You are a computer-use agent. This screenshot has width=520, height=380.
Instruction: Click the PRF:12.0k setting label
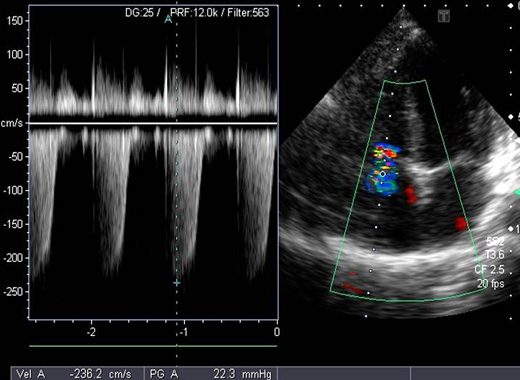(195, 13)
